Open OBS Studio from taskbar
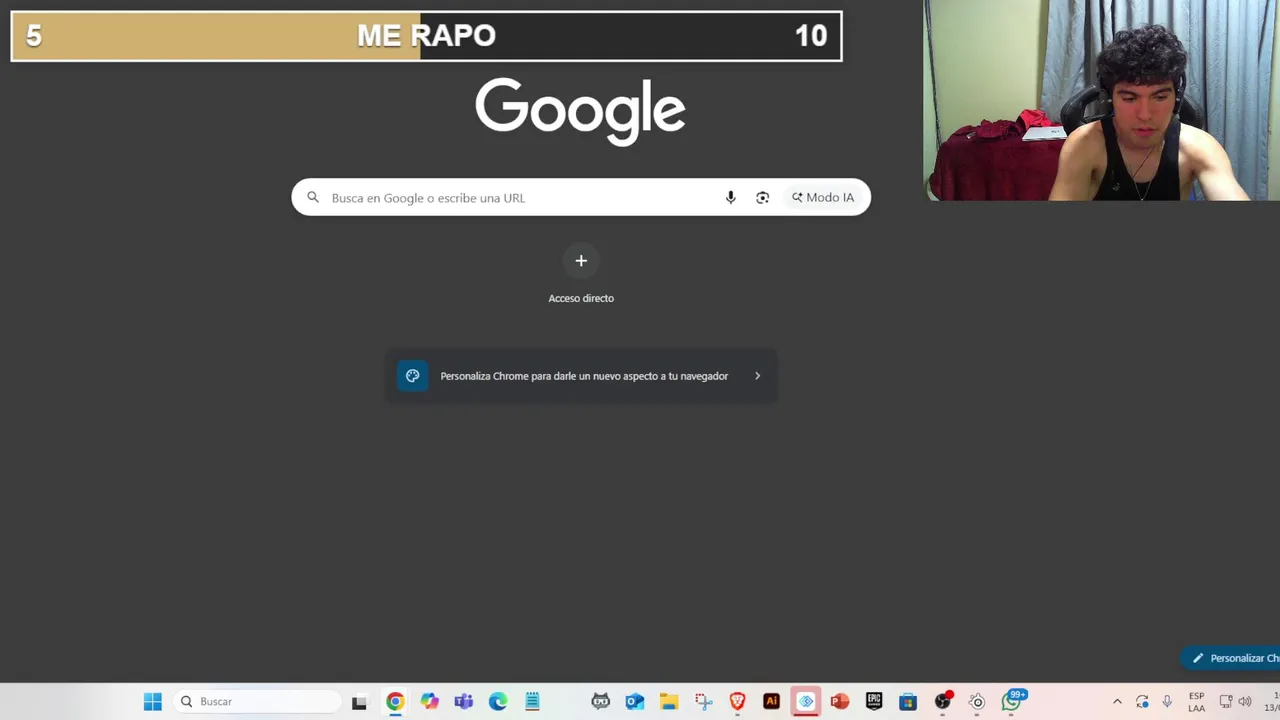 click(943, 702)
